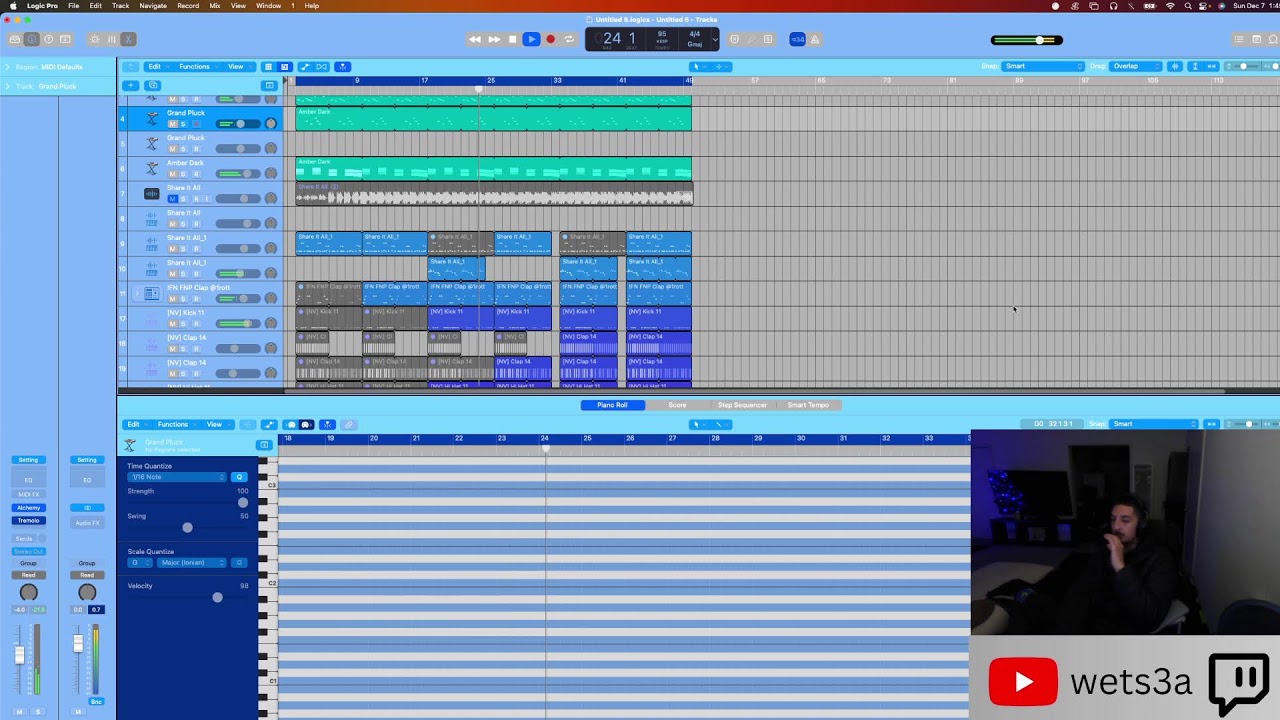Open macOS Spotlight search icon
The image size is (1280, 720).
click(x=1187, y=5)
